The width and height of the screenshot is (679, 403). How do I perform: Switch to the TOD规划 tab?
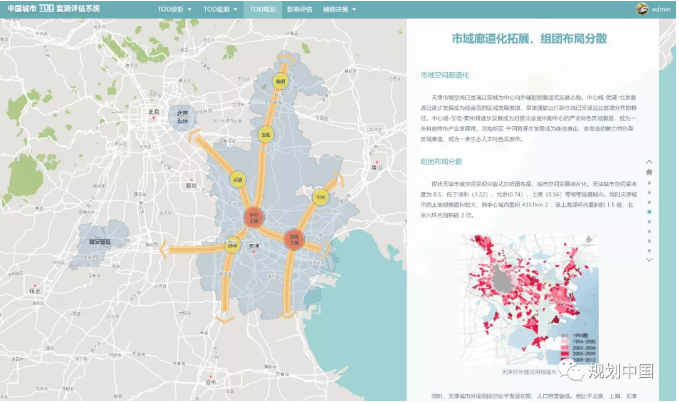261,8
